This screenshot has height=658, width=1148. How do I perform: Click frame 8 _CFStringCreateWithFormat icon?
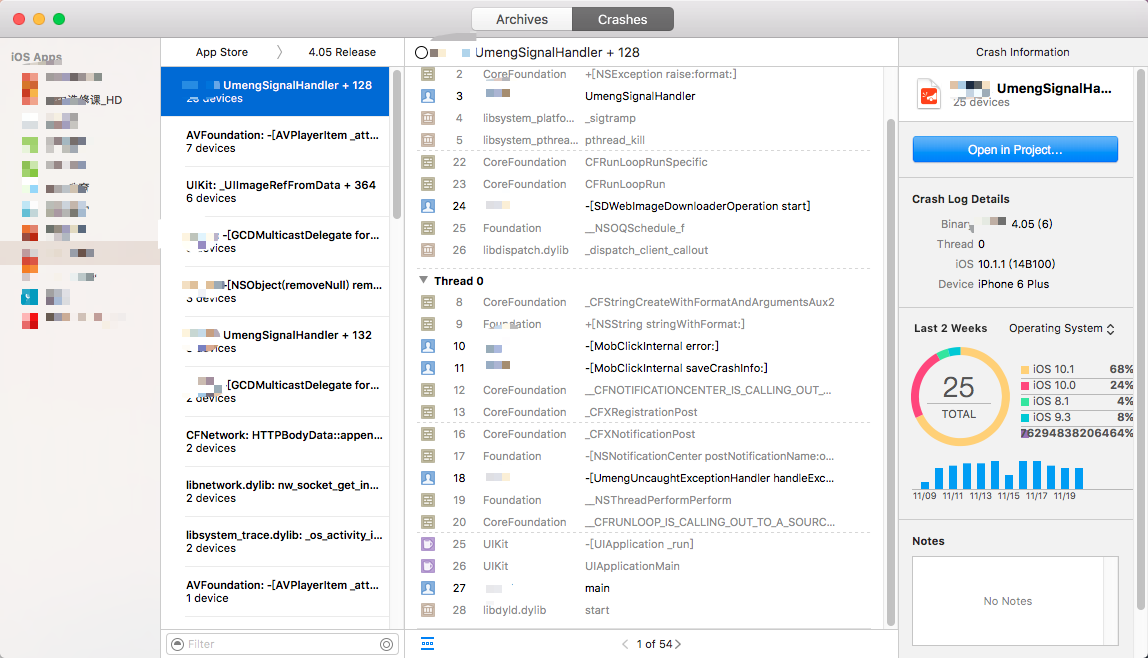coord(428,302)
